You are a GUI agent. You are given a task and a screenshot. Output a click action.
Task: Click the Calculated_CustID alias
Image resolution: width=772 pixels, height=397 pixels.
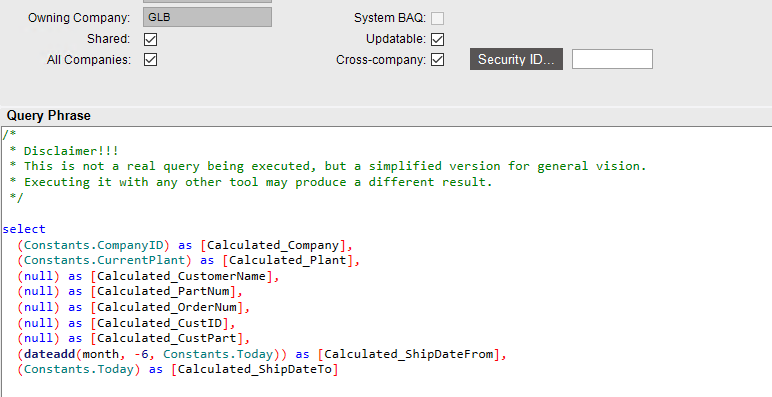click(160, 323)
